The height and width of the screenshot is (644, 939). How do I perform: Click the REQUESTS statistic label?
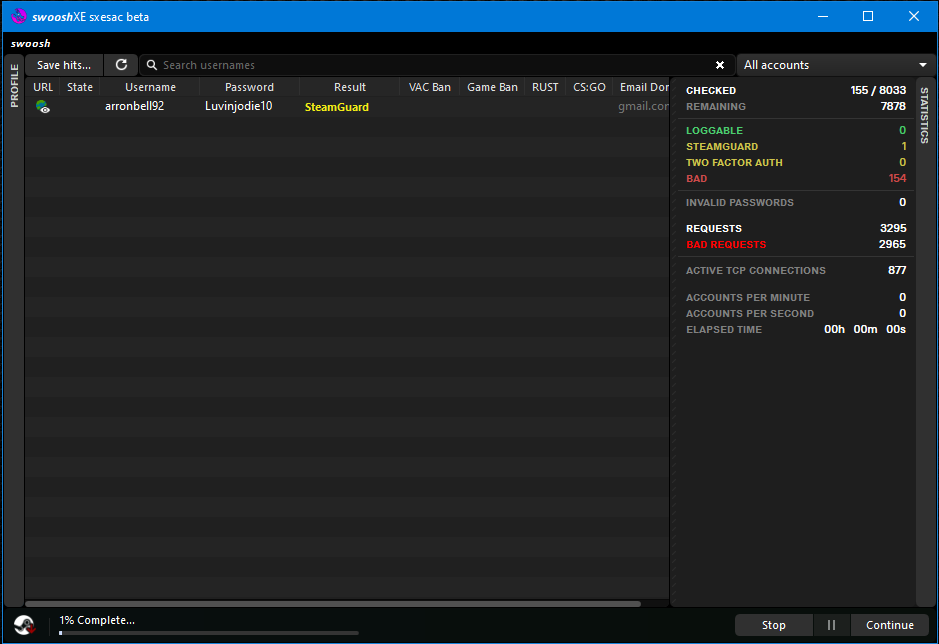tap(714, 229)
